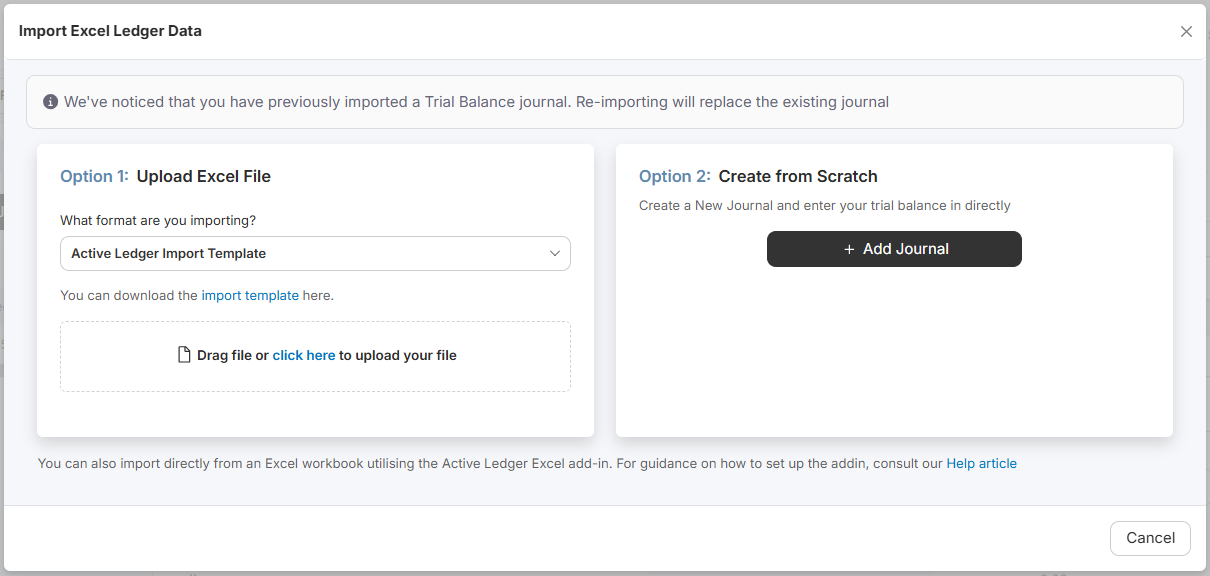Select 'Option 1: Upload Excel File' heading

[165, 177]
